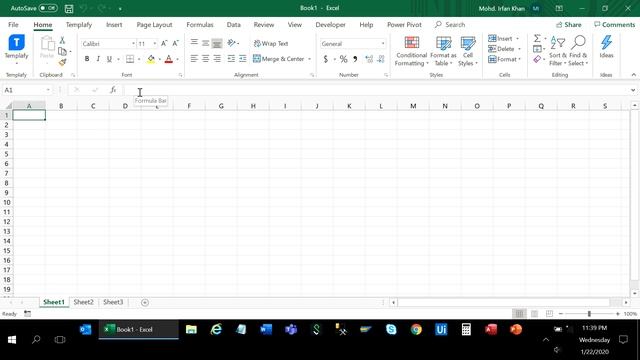
Task: Click Middle Align icon
Action: pyautogui.click(x=206, y=43)
